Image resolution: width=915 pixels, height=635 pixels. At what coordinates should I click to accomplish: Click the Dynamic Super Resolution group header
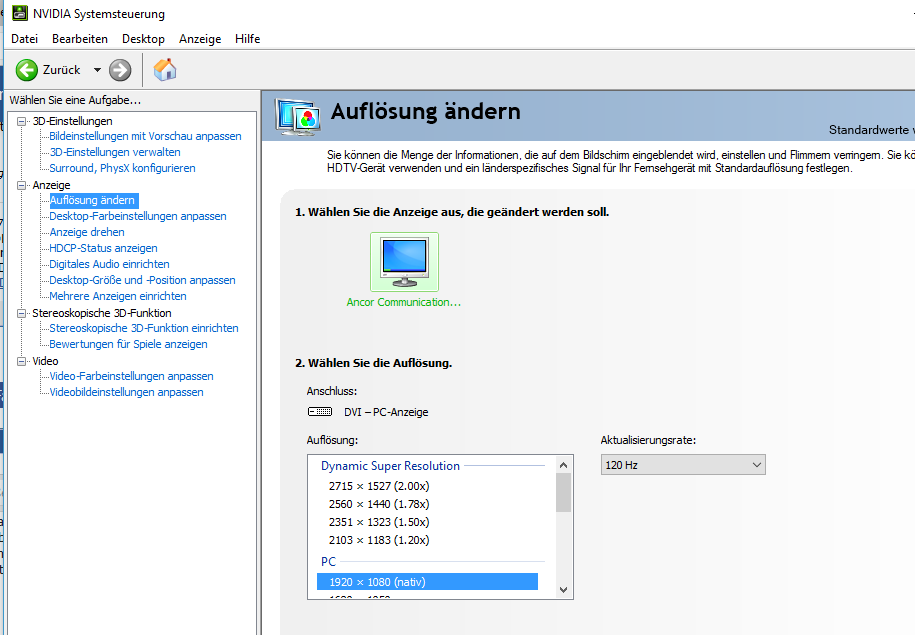click(x=390, y=466)
